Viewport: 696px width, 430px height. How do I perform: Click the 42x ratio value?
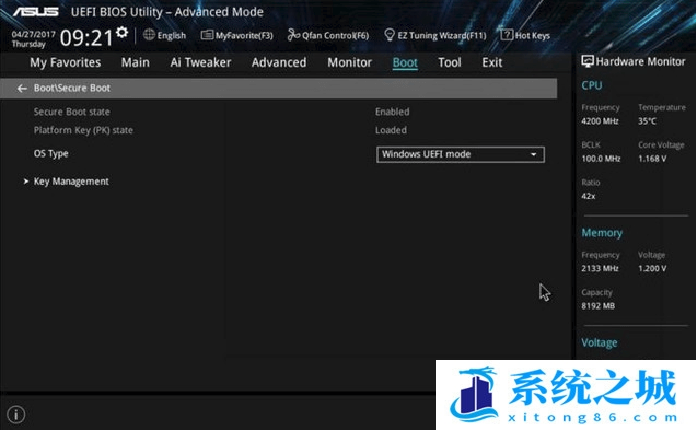click(588, 196)
